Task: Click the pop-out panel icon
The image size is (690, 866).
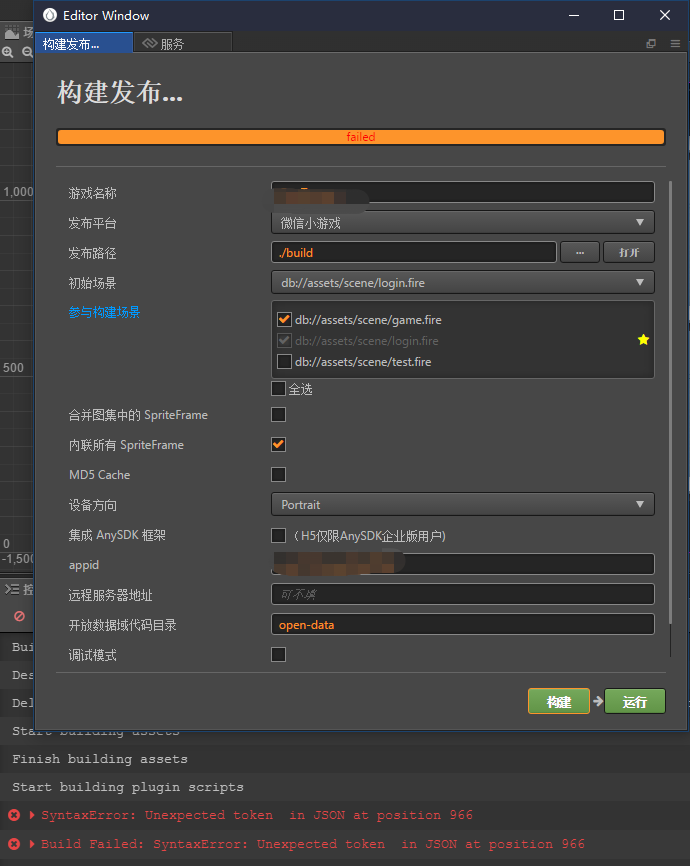Action: (651, 44)
